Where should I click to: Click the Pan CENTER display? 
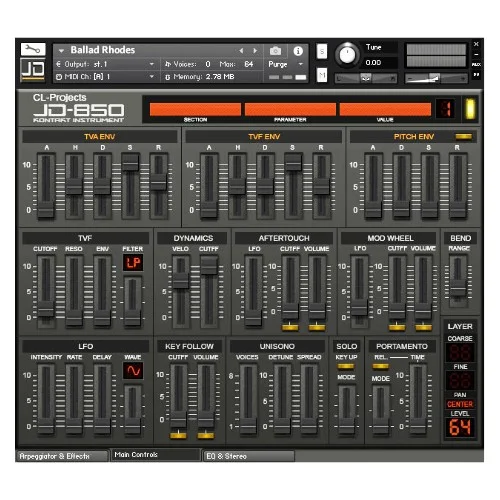pos(460,404)
